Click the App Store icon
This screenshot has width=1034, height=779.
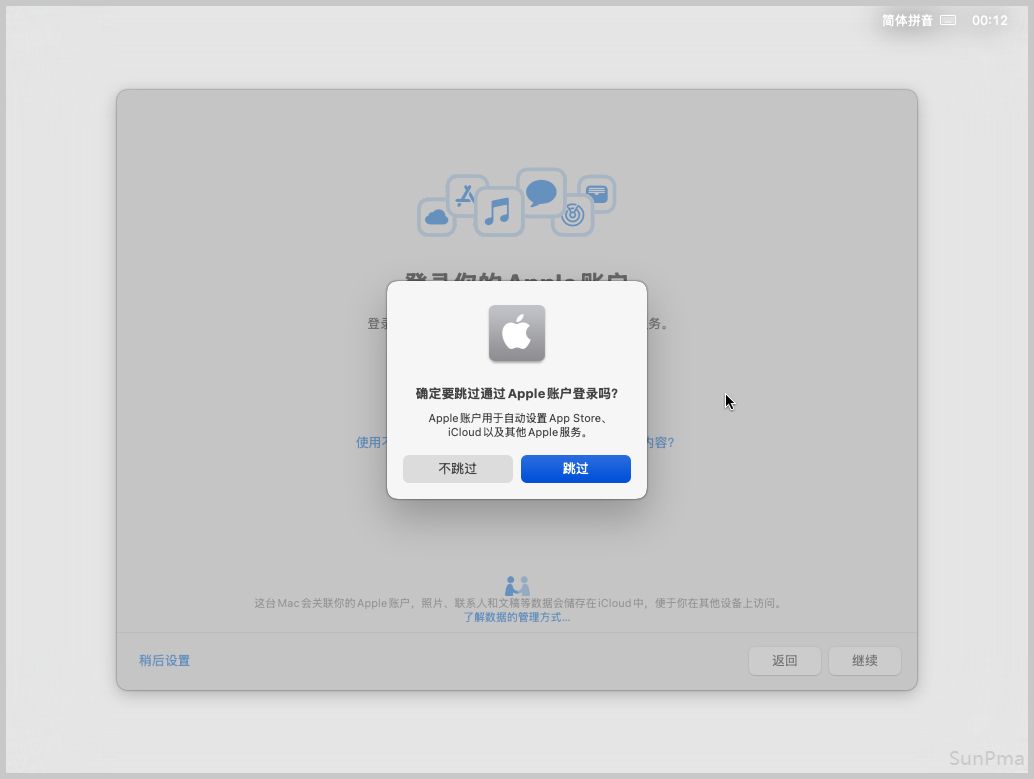(465, 195)
